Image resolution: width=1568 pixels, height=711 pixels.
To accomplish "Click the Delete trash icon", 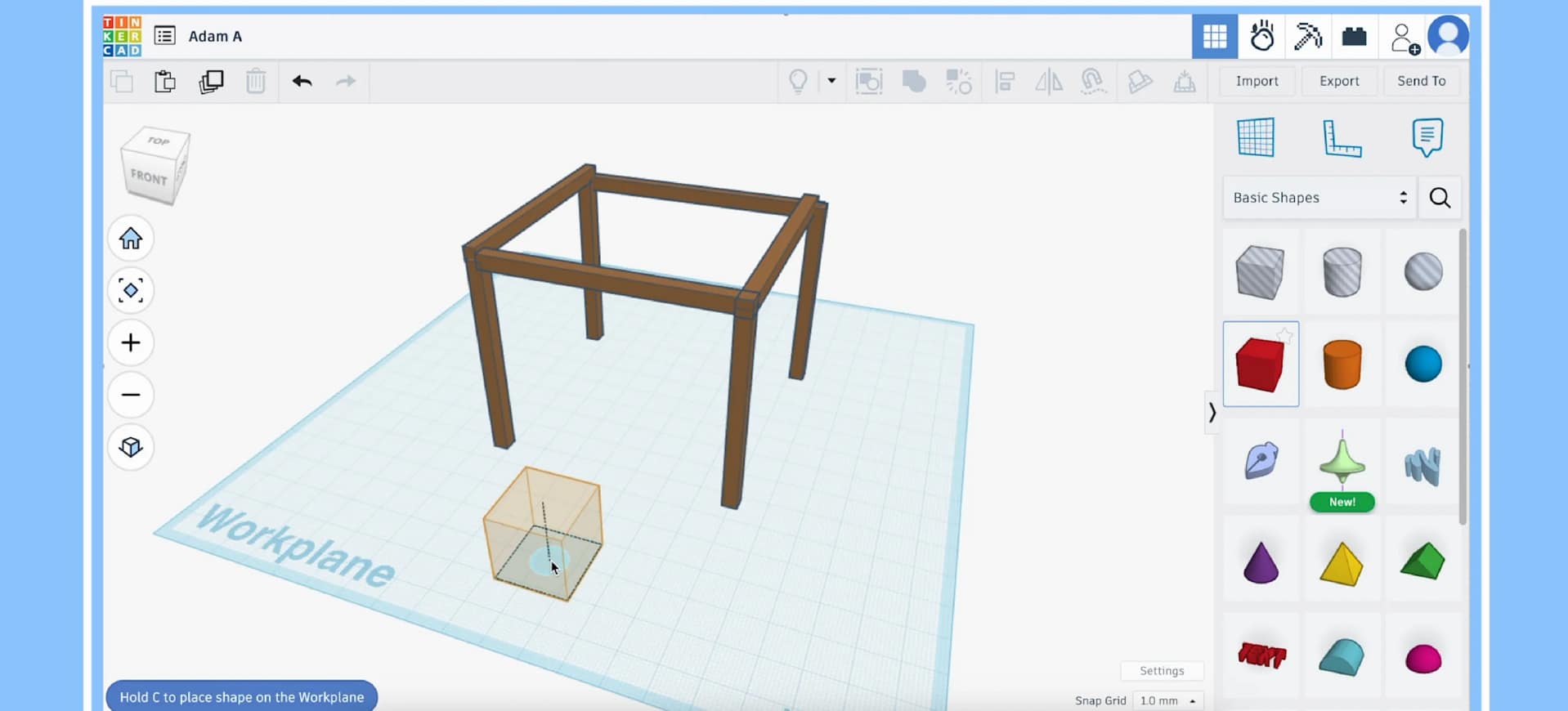I will (256, 81).
